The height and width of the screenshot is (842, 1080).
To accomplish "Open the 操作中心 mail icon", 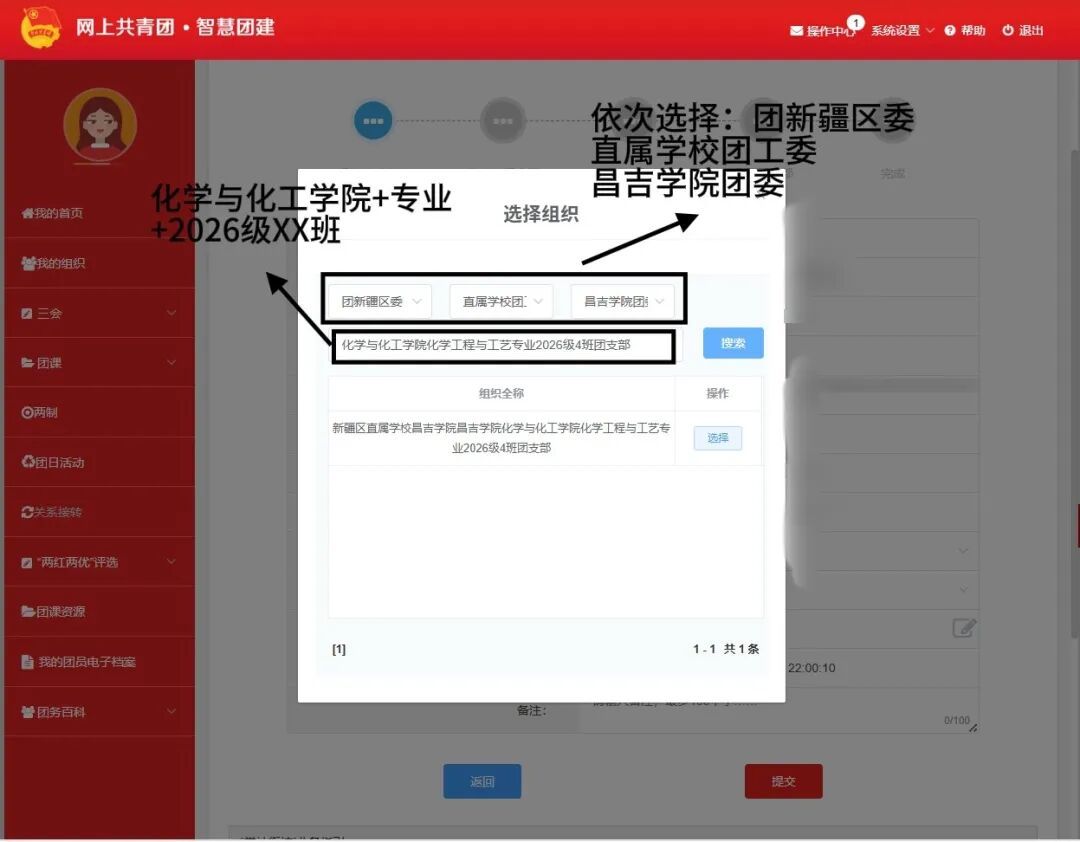I will point(796,30).
